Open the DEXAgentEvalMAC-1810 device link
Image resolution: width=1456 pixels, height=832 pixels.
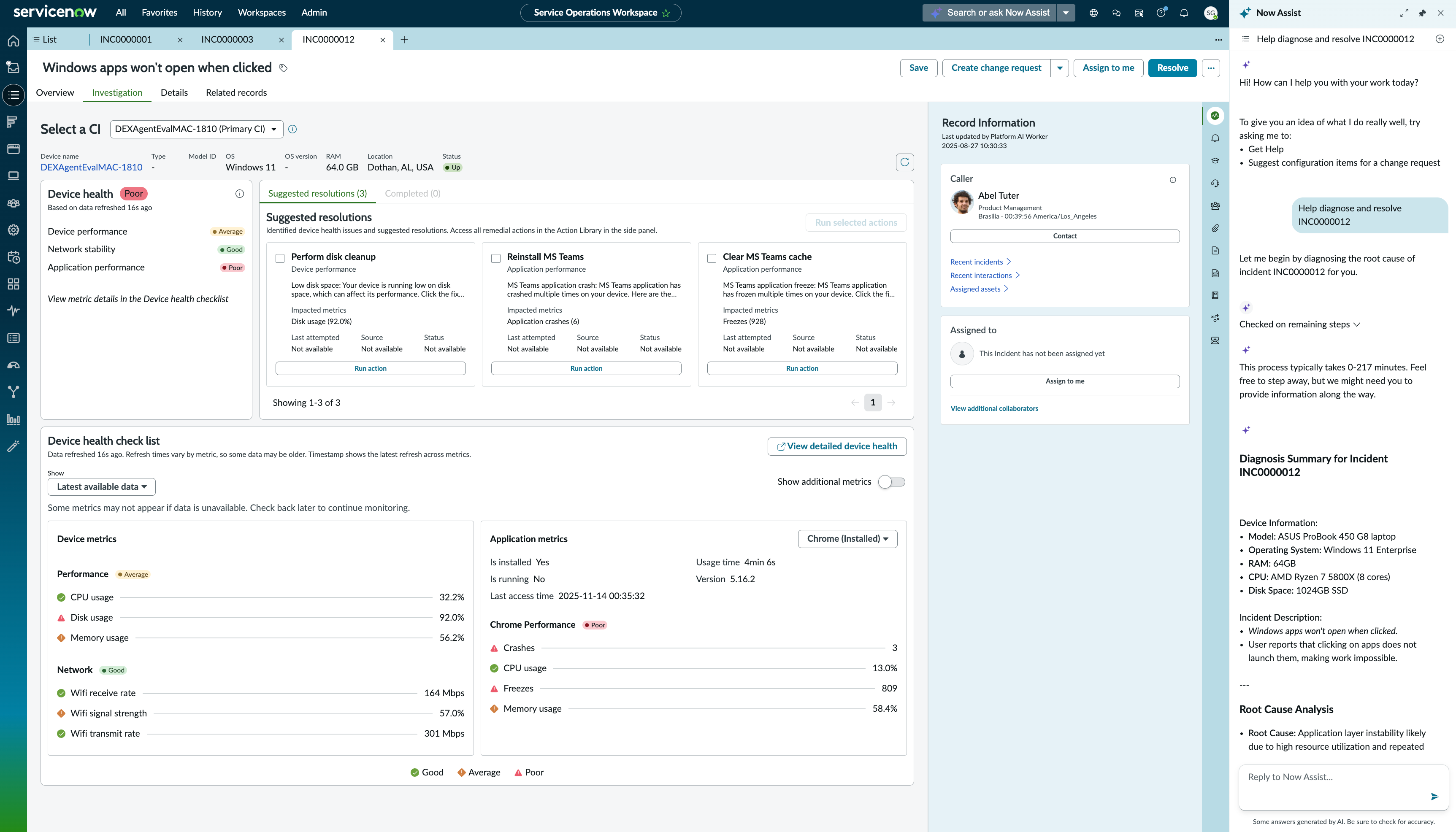[92, 167]
